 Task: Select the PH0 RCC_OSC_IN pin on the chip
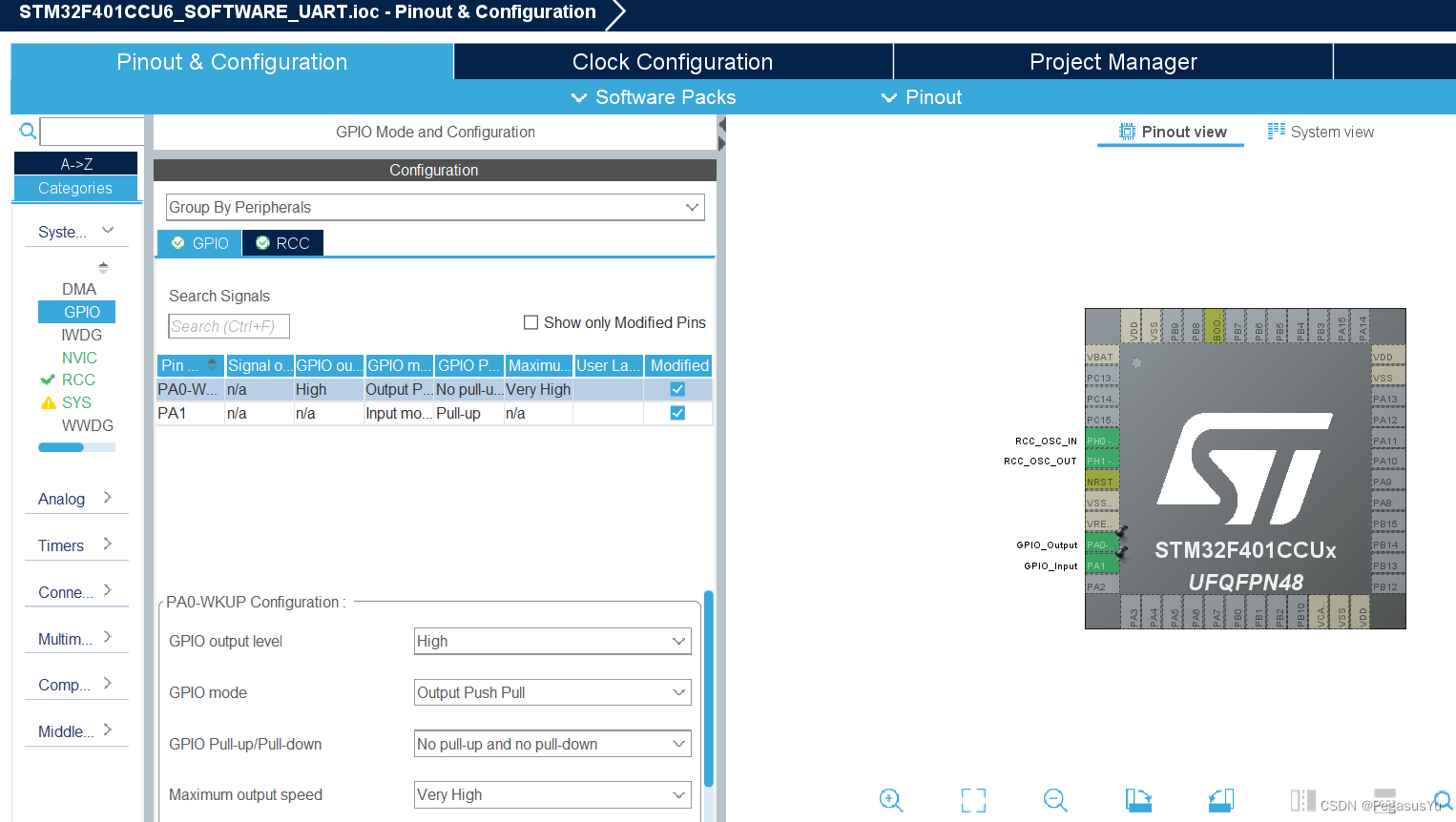click(1102, 441)
